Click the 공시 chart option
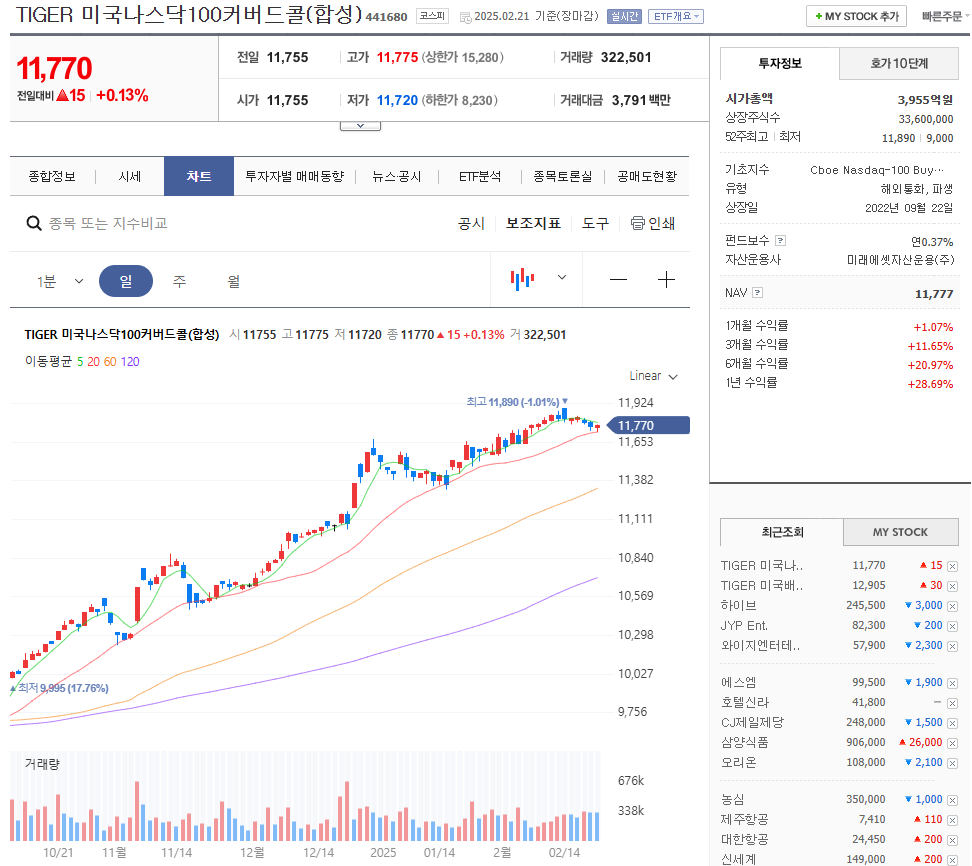972x866 pixels. (471, 223)
